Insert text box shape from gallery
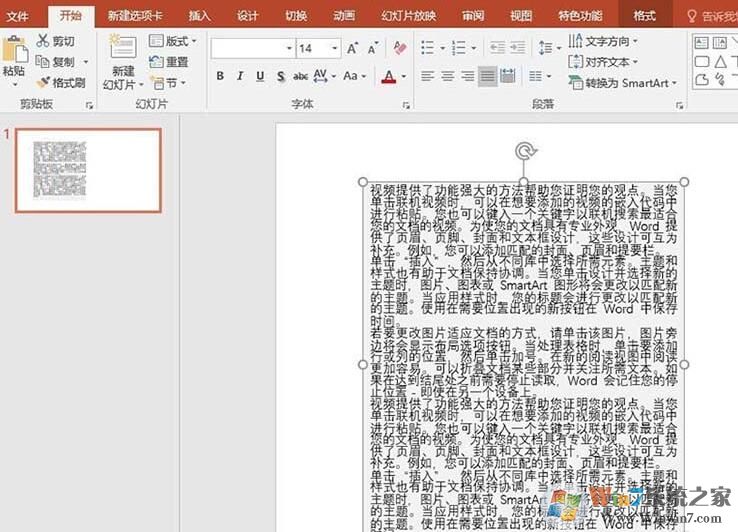738x532 pixels. point(702,43)
